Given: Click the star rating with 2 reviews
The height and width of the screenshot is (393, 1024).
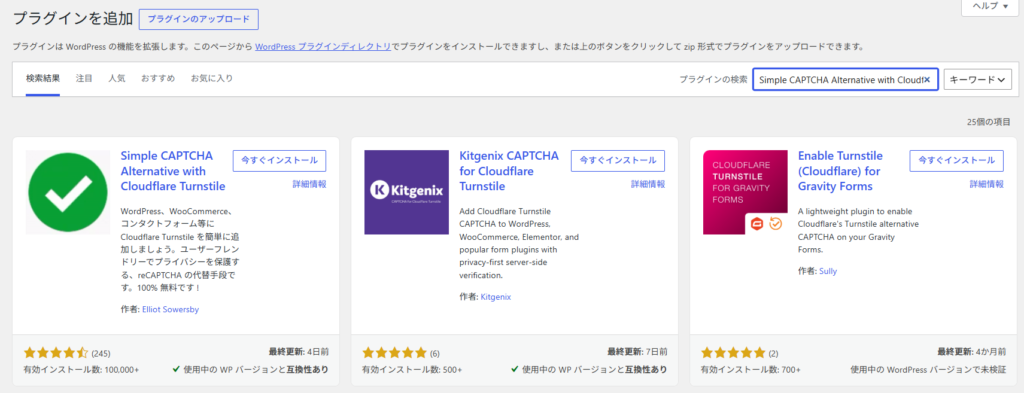Looking at the screenshot, I should (733, 353).
